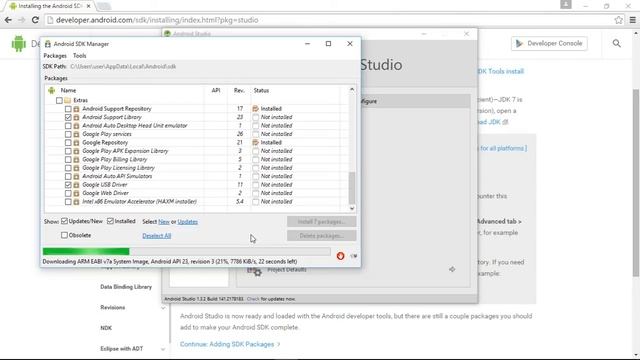Bookmark this page with star icon

pos(618,20)
